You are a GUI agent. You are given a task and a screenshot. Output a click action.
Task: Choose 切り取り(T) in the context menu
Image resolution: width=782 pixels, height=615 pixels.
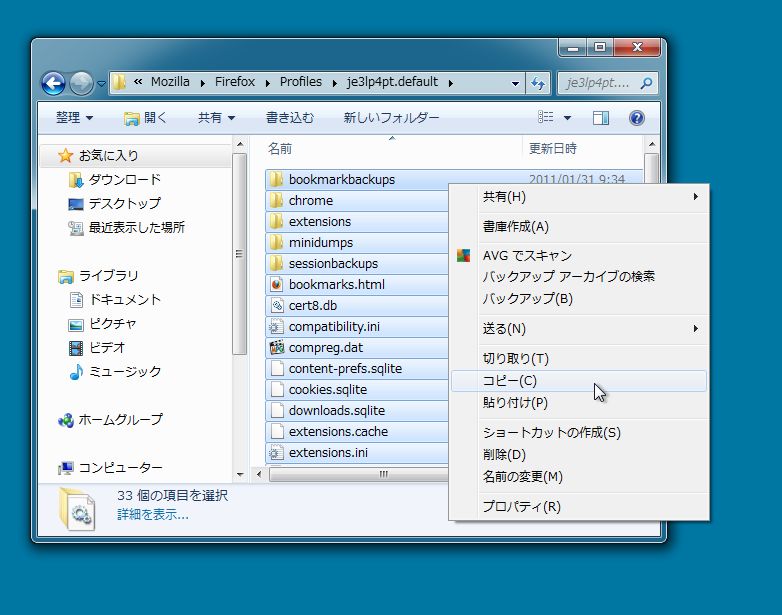pyautogui.click(x=579, y=359)
